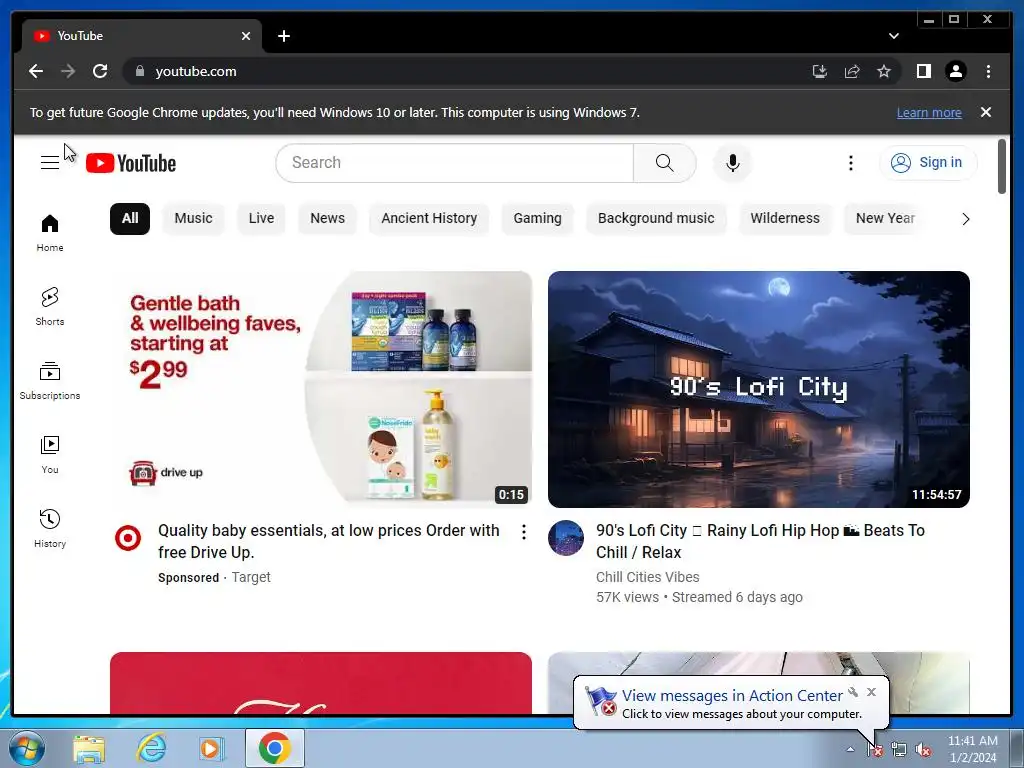The image size is (1024, 768).
Task: Open Action Center balloon options wrench
Action: 853,692
